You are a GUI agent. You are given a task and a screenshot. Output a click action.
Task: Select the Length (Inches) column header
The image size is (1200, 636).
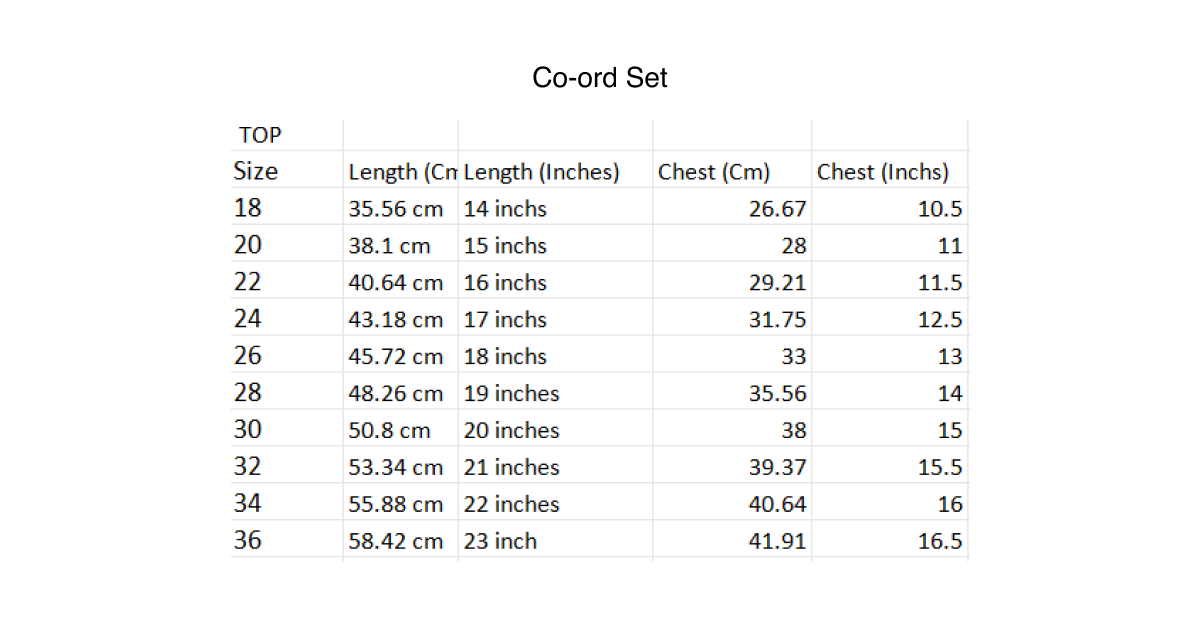pos(542,172)
